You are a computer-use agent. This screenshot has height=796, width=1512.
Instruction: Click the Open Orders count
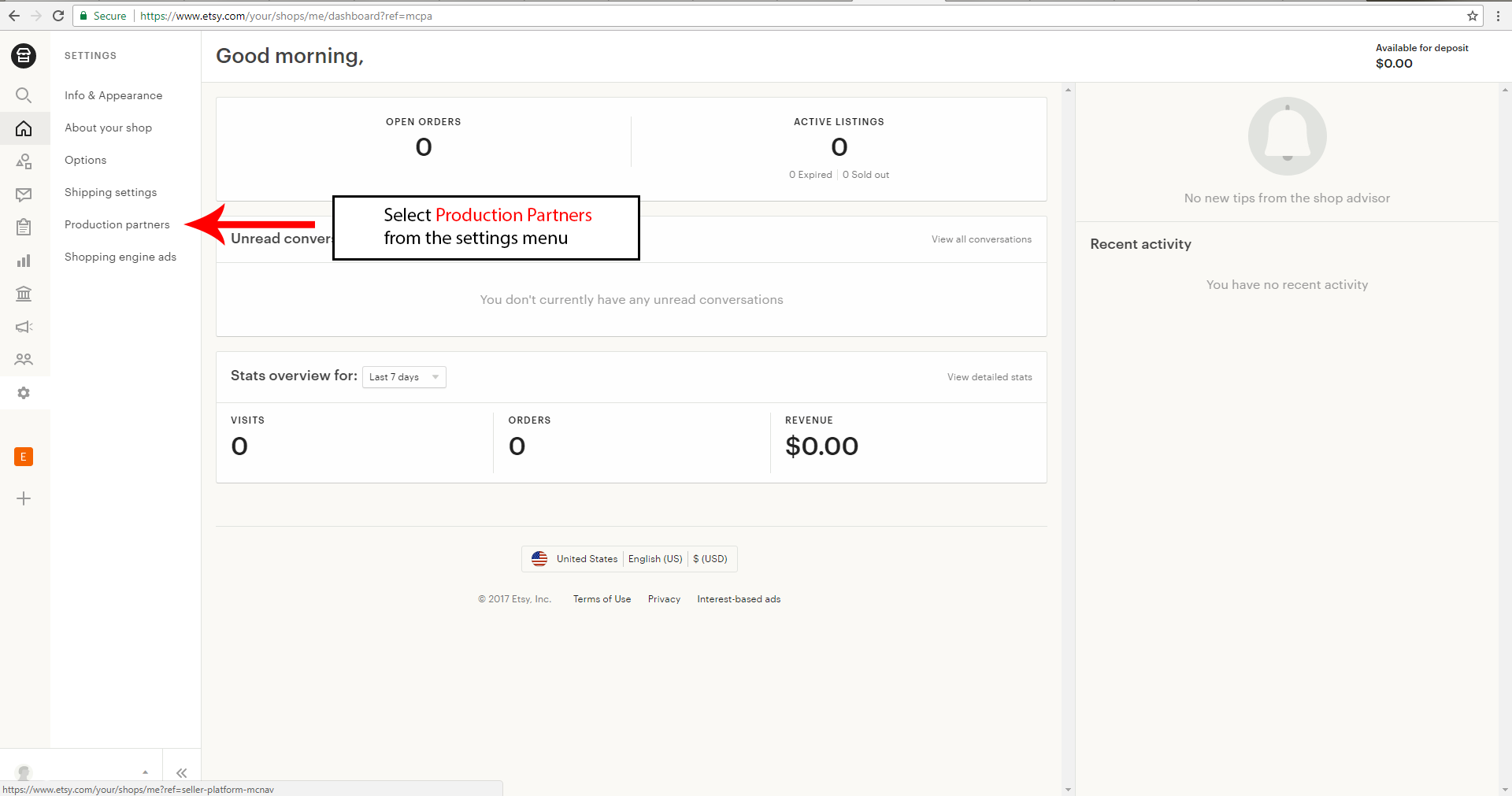click(x=424, y=147)
